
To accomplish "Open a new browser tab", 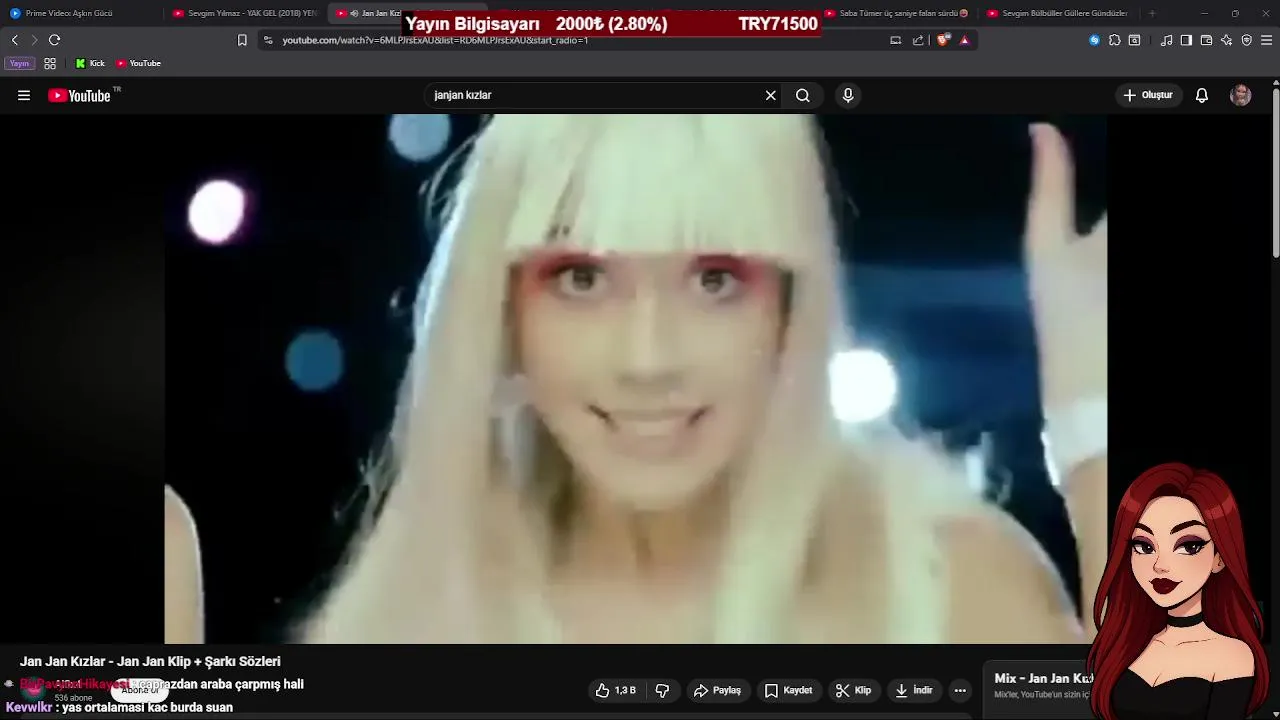I will pos(1152,13).
